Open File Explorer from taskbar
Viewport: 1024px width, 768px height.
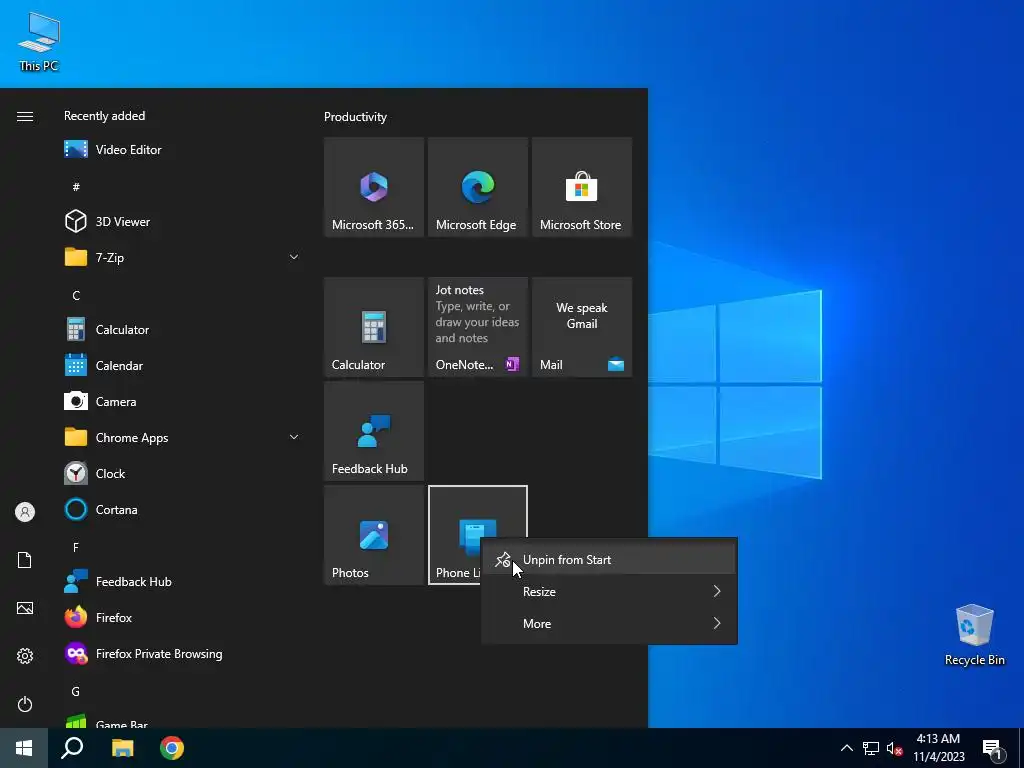(122, 748)
